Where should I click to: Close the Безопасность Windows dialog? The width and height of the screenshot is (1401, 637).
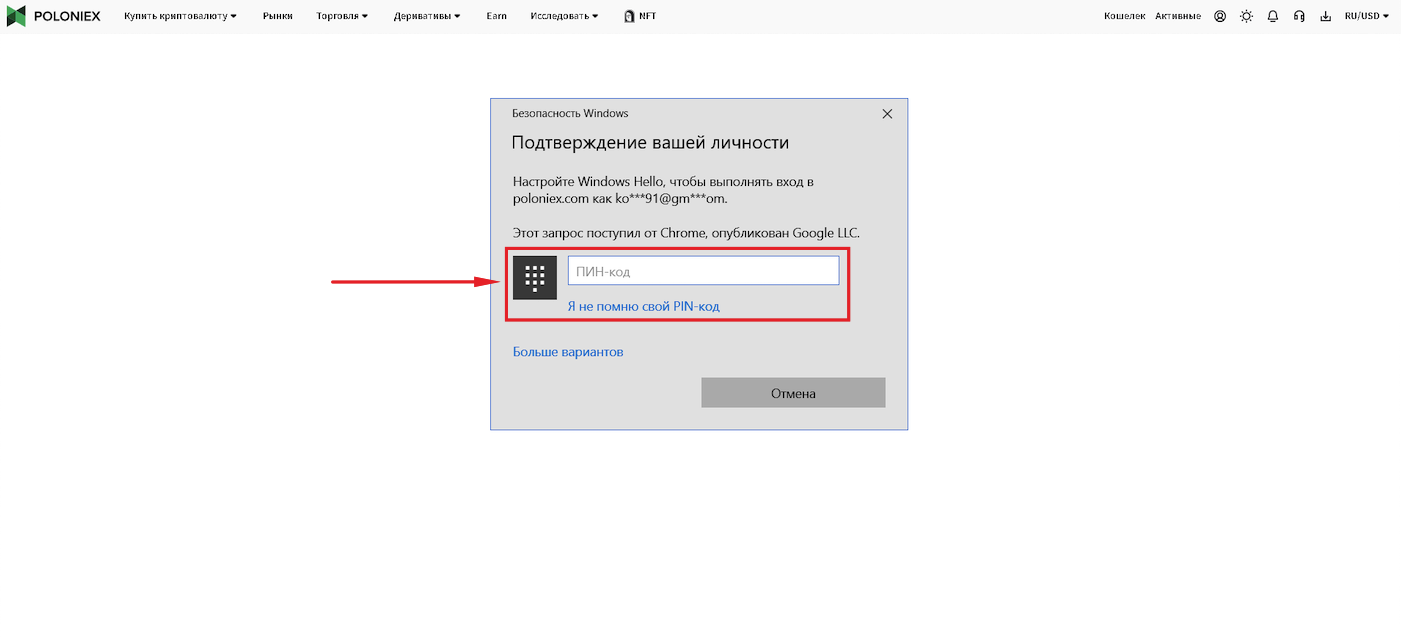tap(887, 114)
